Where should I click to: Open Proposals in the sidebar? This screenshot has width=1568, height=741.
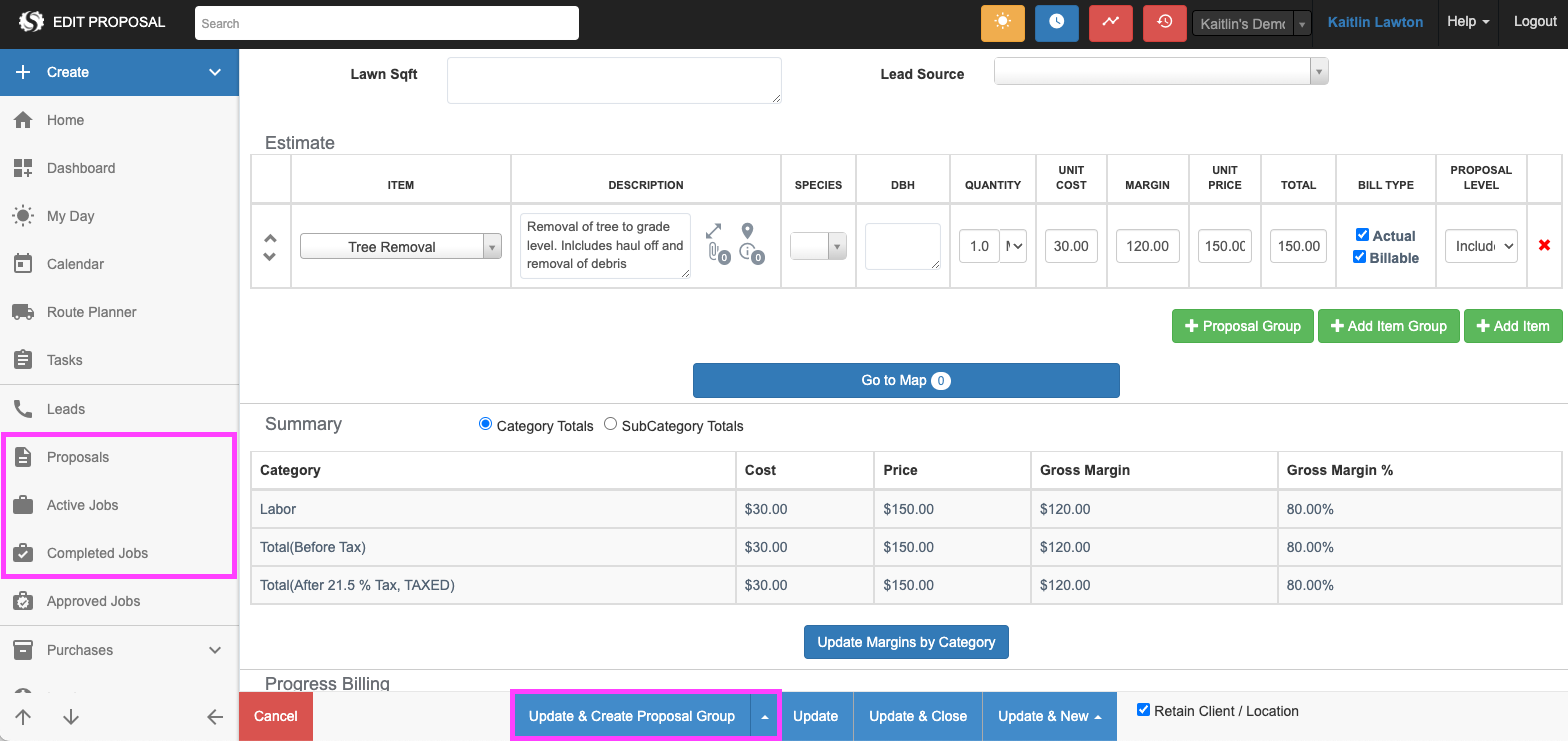click(78, 457)
